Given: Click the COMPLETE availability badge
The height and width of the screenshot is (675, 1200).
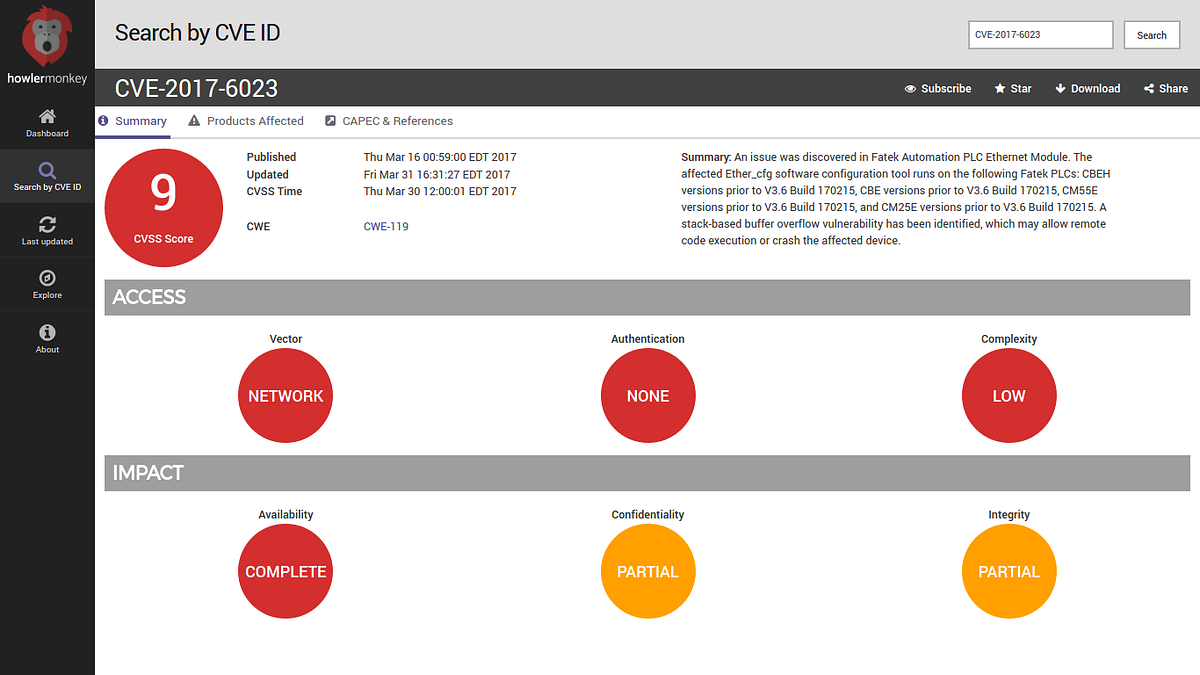Looking at the screenshot, I should 286,572.
